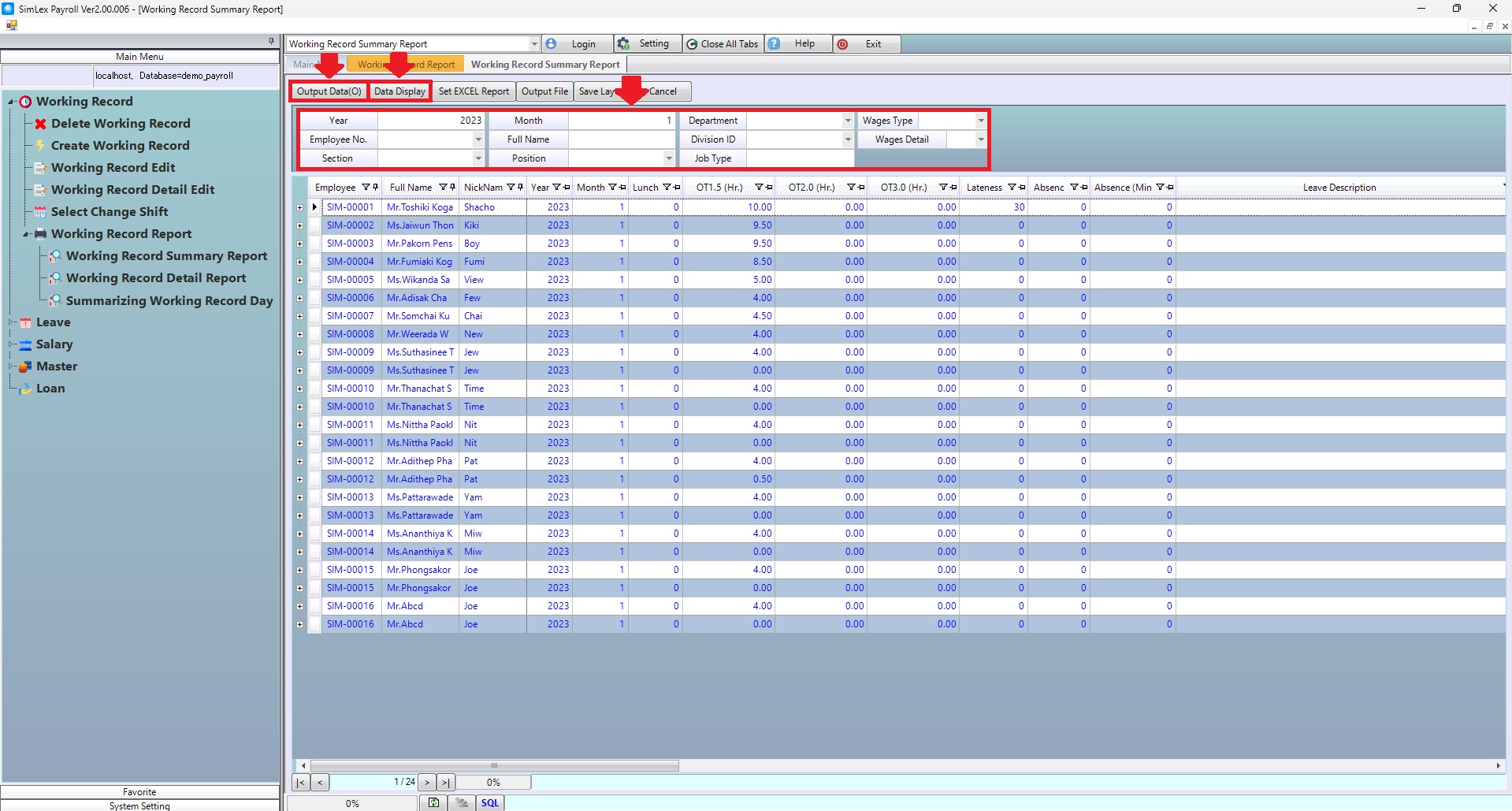Screen dimensions: 1512x811
Task: Toggle Full Name column filter icon
Action: pyautogui.click(x=444, y=188)
